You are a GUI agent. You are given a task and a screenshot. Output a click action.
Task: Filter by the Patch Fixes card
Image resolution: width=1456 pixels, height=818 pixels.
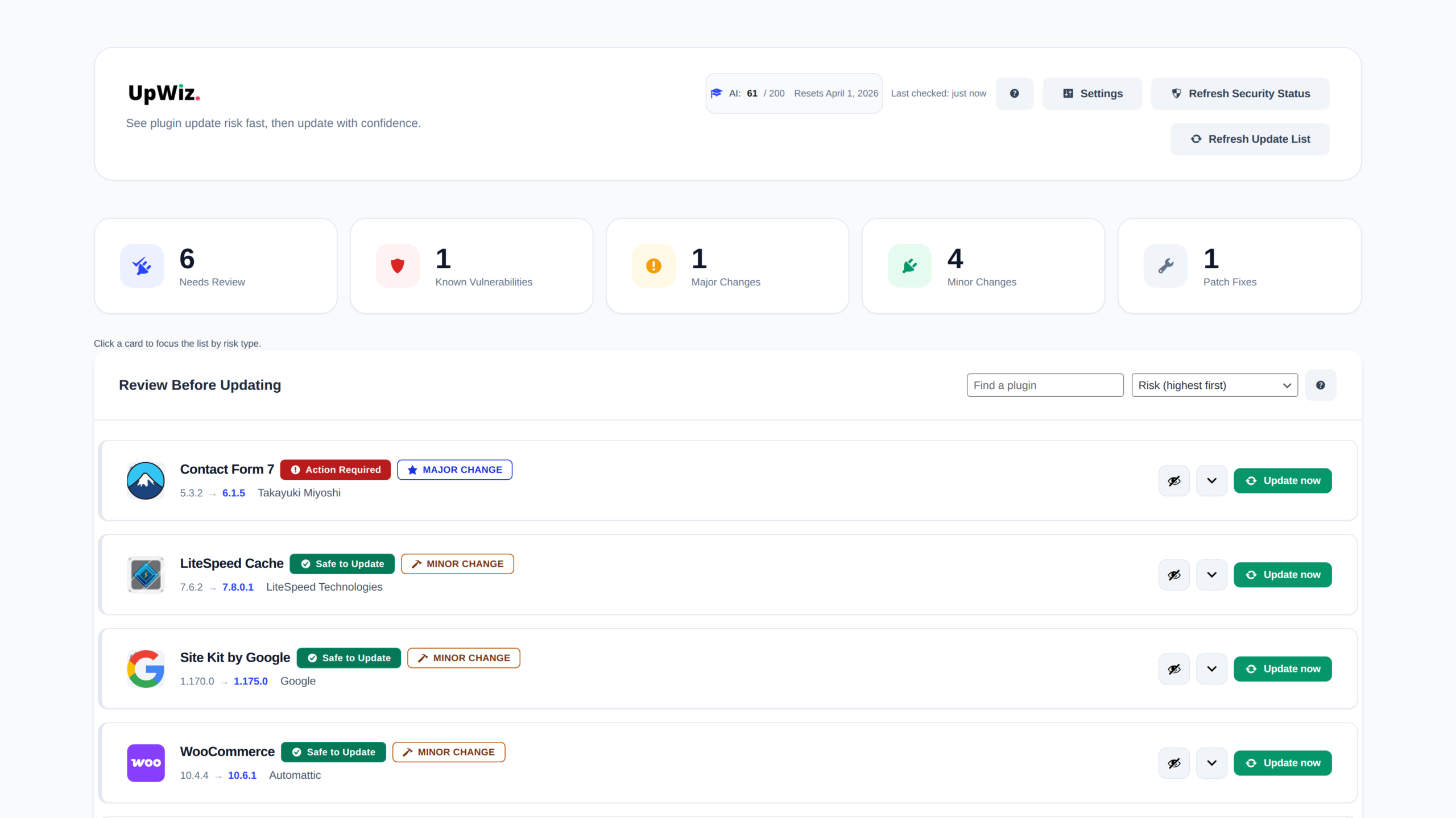(x=1239, y=265)
